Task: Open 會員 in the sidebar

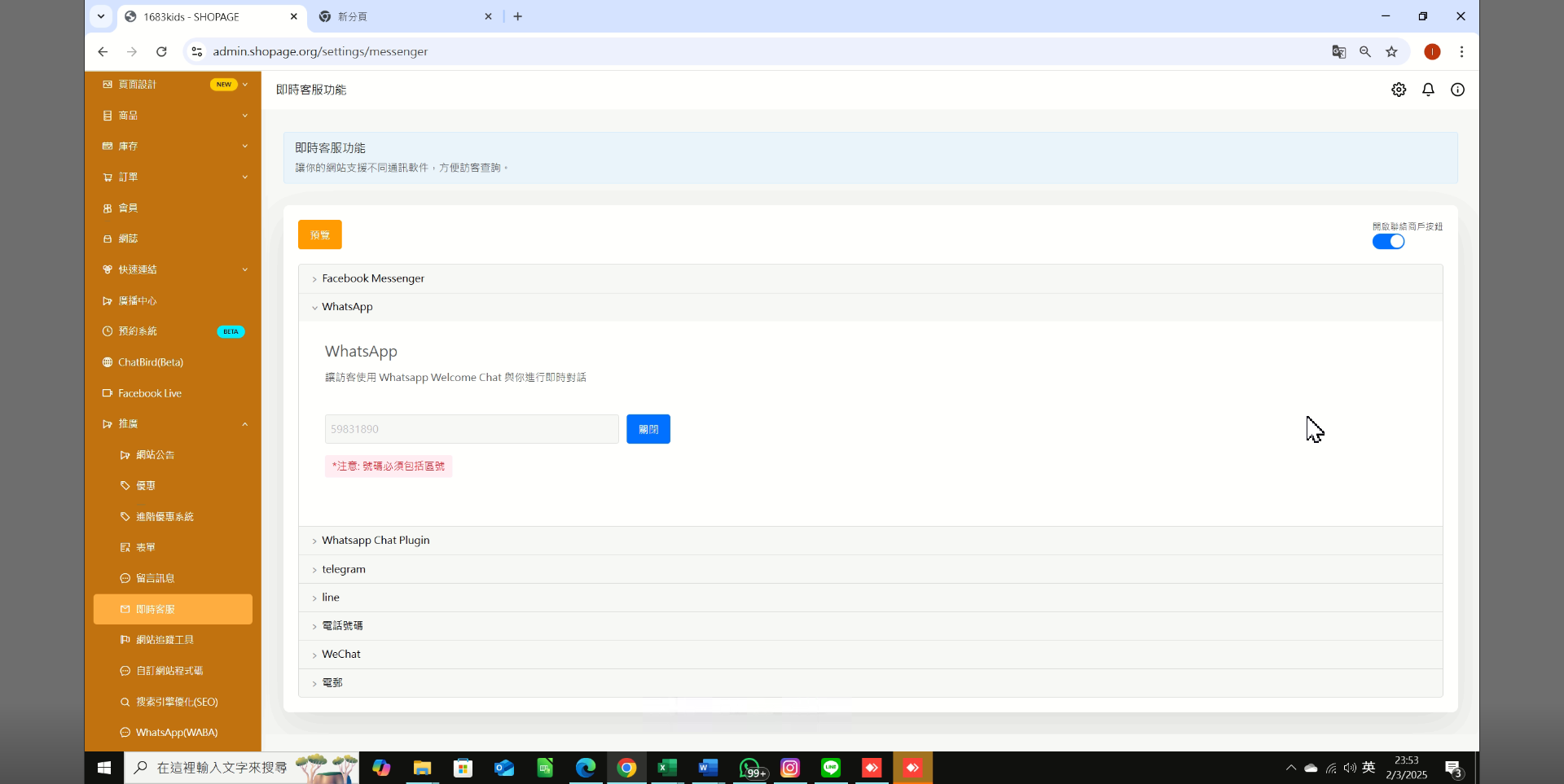Action: tap(173, 208)
